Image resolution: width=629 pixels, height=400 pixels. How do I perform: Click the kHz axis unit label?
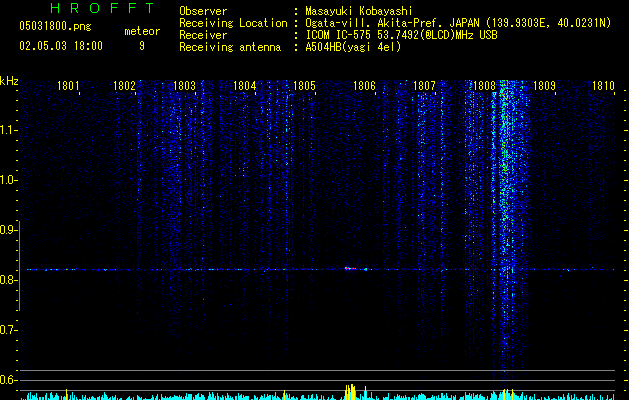point(9,81)
